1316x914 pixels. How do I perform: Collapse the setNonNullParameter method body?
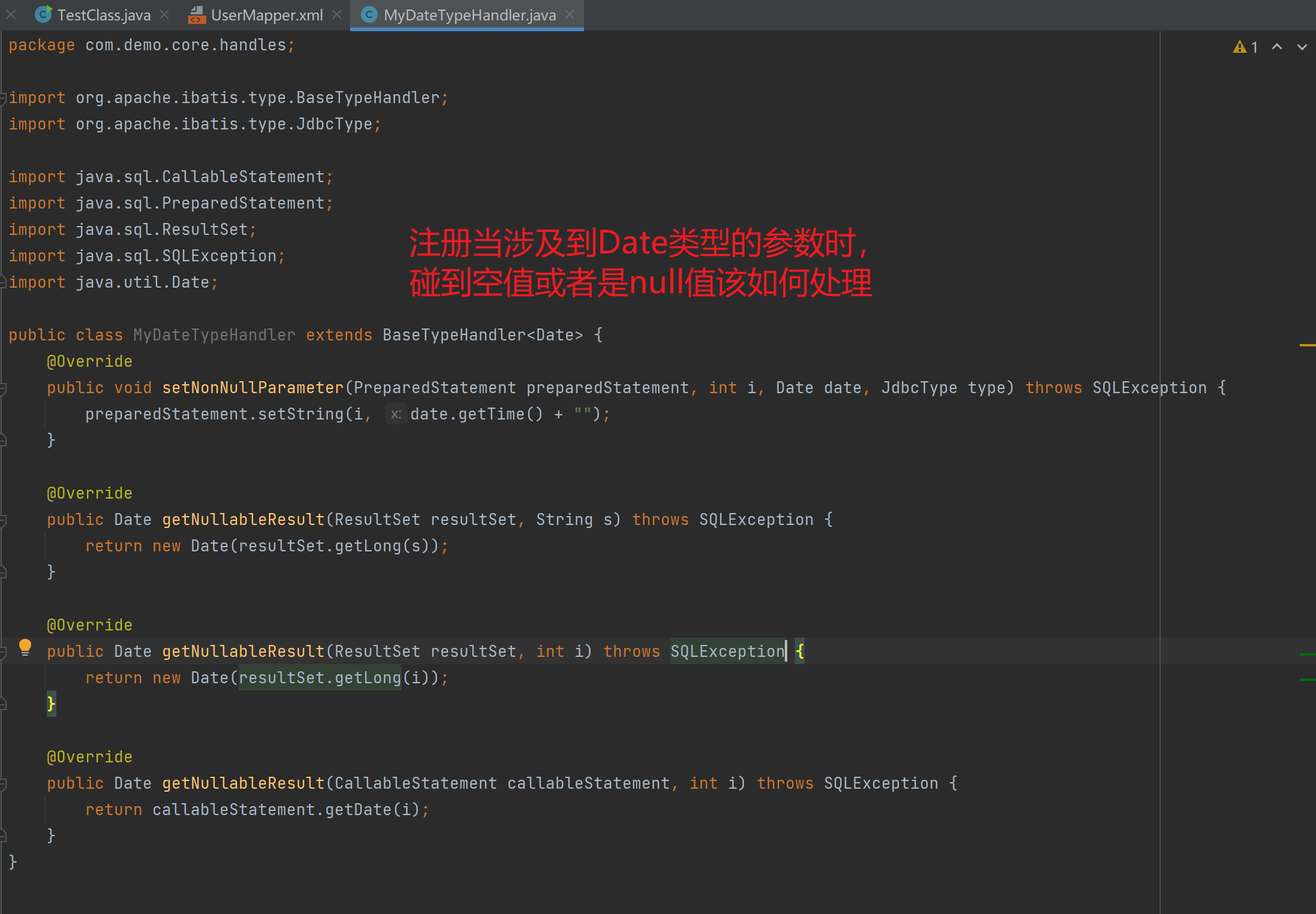click(3, 388)
